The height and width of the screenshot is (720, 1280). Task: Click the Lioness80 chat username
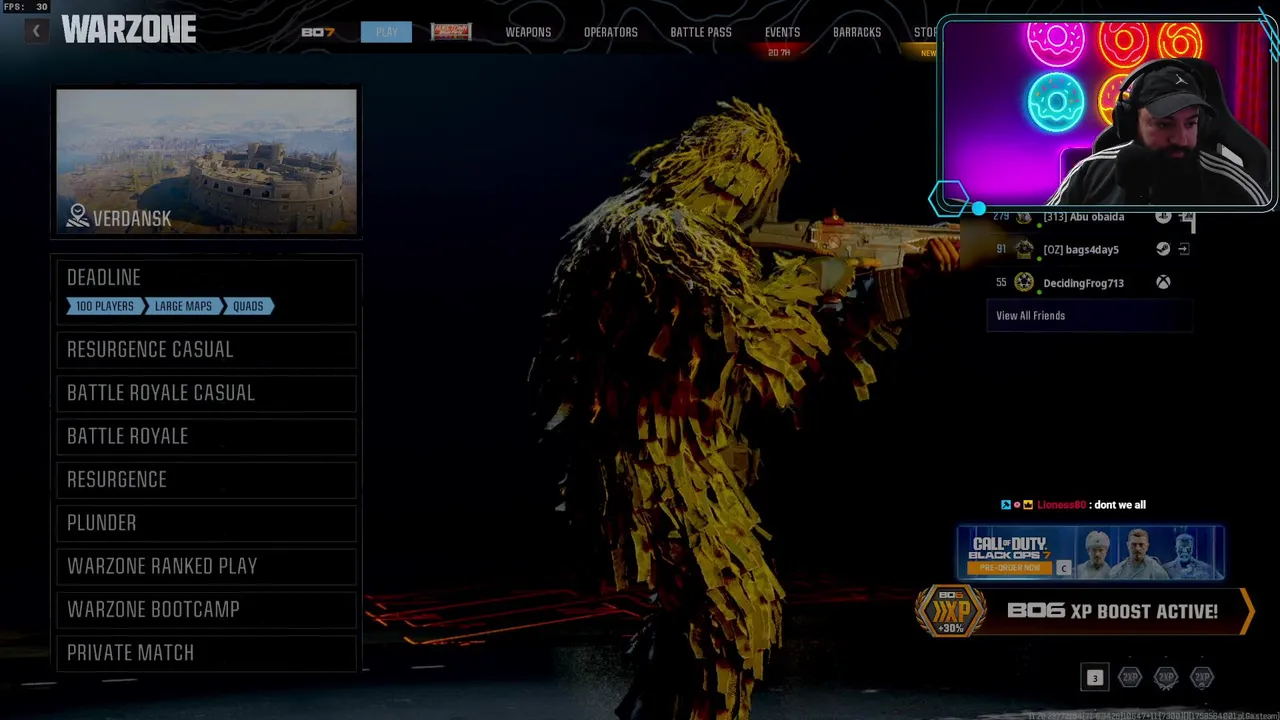coord(1061,505)
